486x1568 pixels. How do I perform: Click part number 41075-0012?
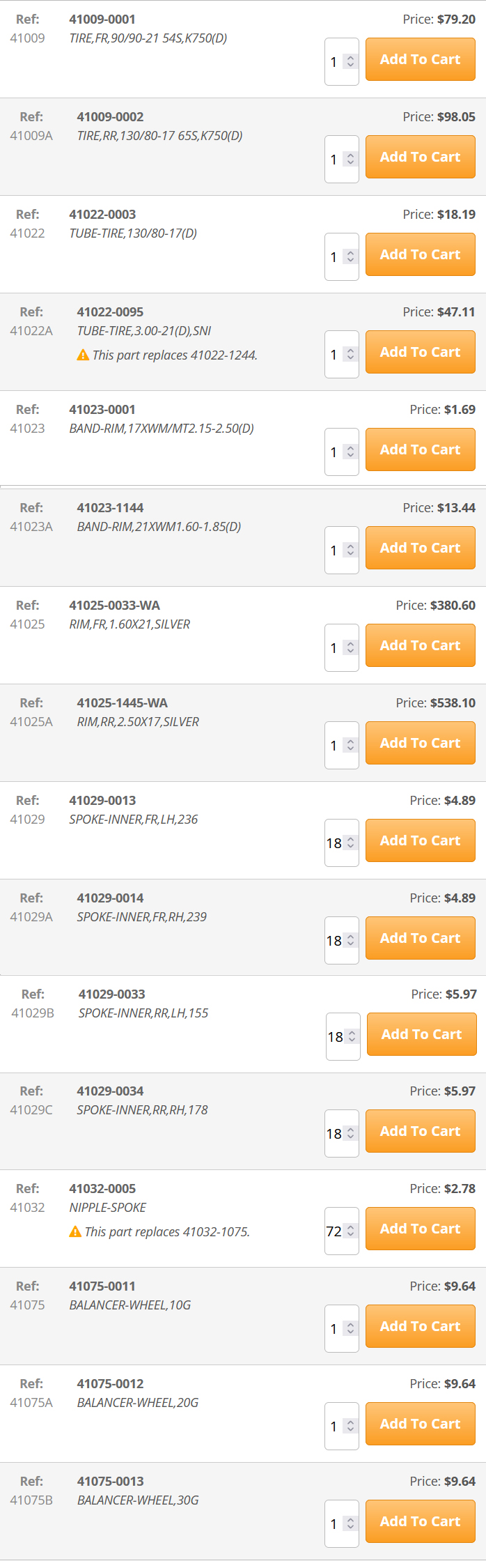[110, 1384]
